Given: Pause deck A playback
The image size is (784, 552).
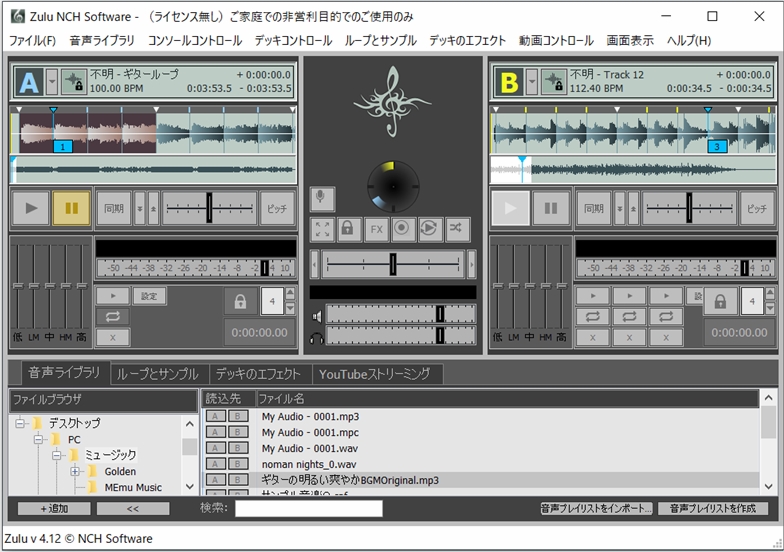Looking at the screenshot, I should coord(72,208).
